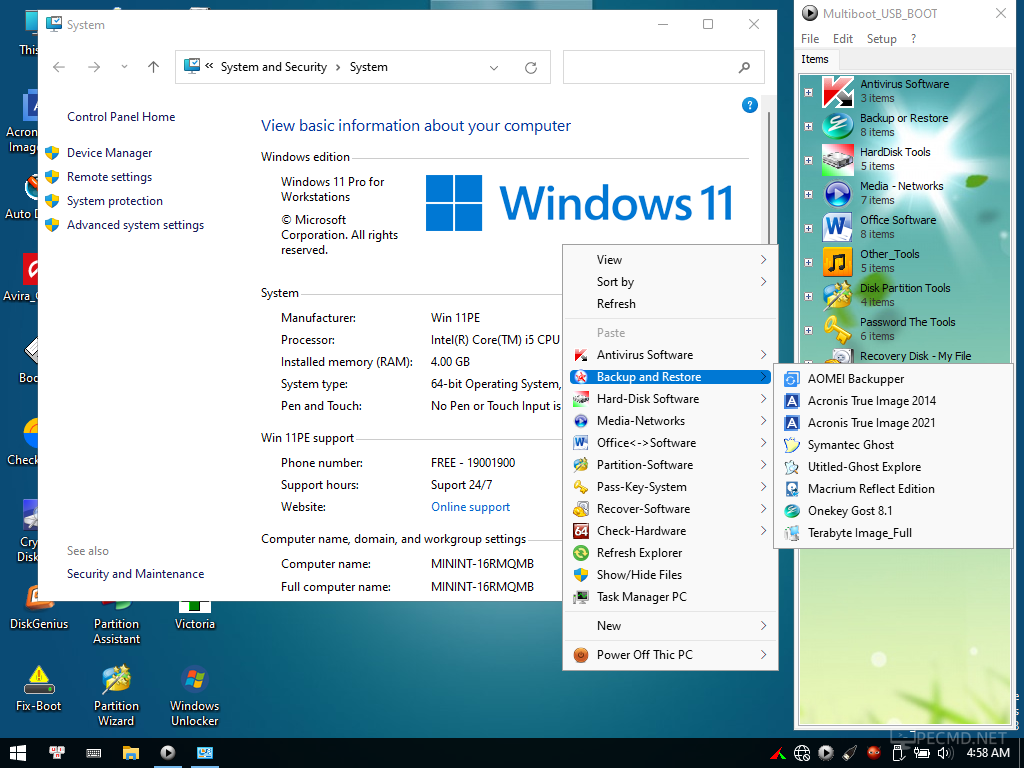The height and width of the screenshot is (768, 1024).
Task: Click the Online support link
Action: click(470, 507)
